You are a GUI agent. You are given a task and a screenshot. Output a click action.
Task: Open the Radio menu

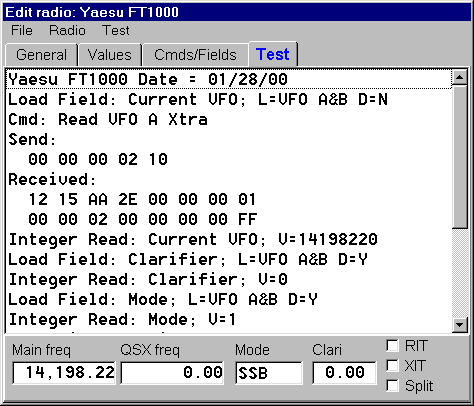pyautogui.click(x=67, y=31)
